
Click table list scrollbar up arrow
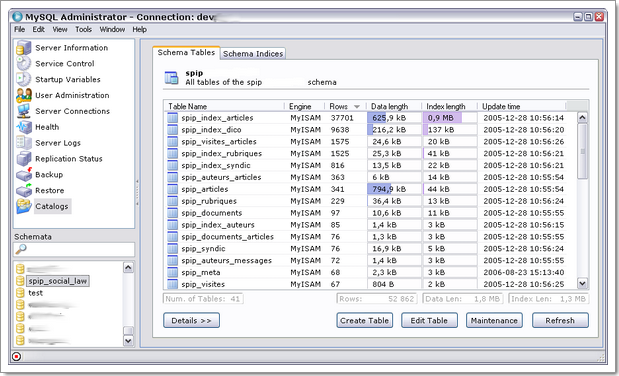click(582, 117)
